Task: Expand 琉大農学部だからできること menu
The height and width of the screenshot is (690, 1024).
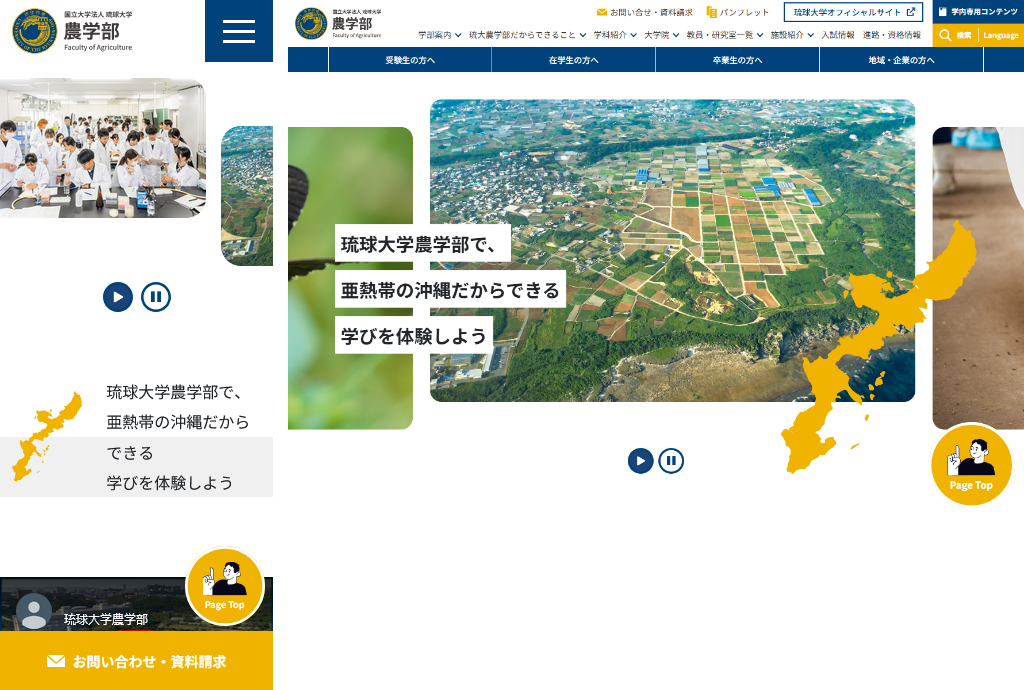Action: point(528,35)
